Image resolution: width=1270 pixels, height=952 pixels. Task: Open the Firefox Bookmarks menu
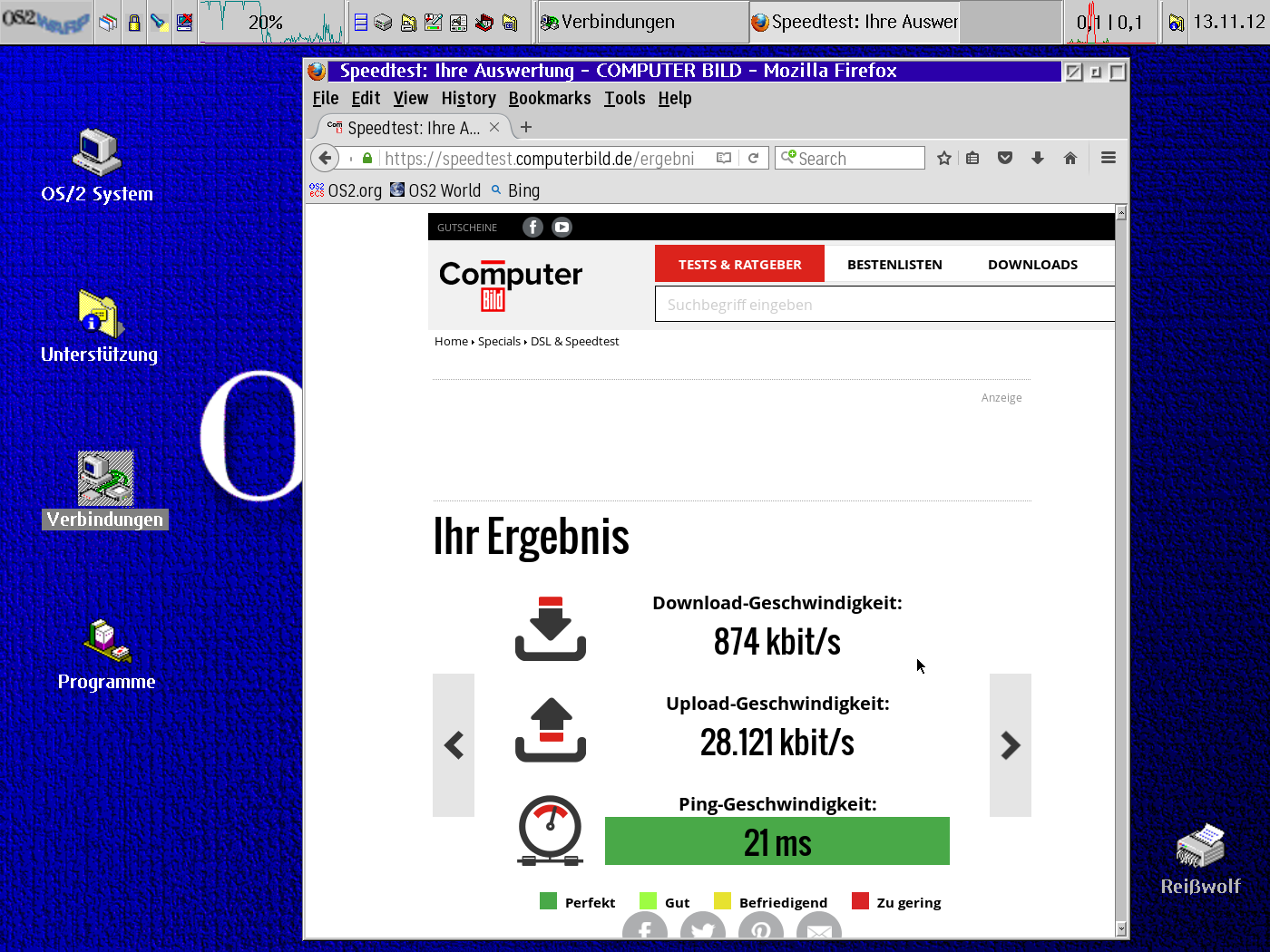pos(550,98)
